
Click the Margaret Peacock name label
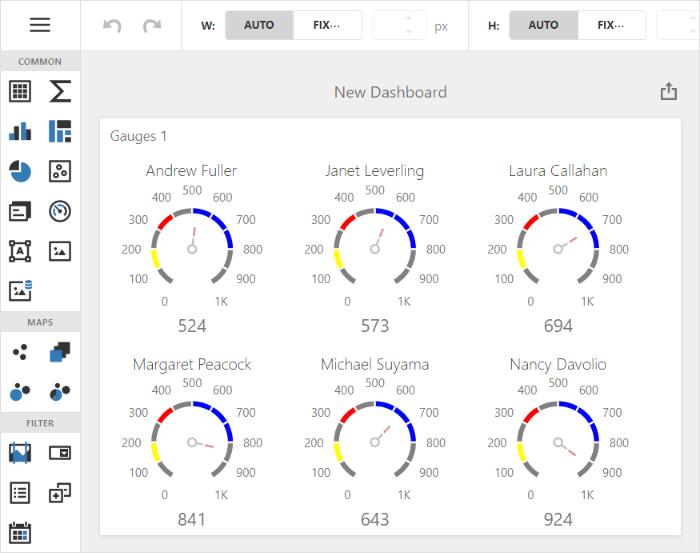coord(192,365)
